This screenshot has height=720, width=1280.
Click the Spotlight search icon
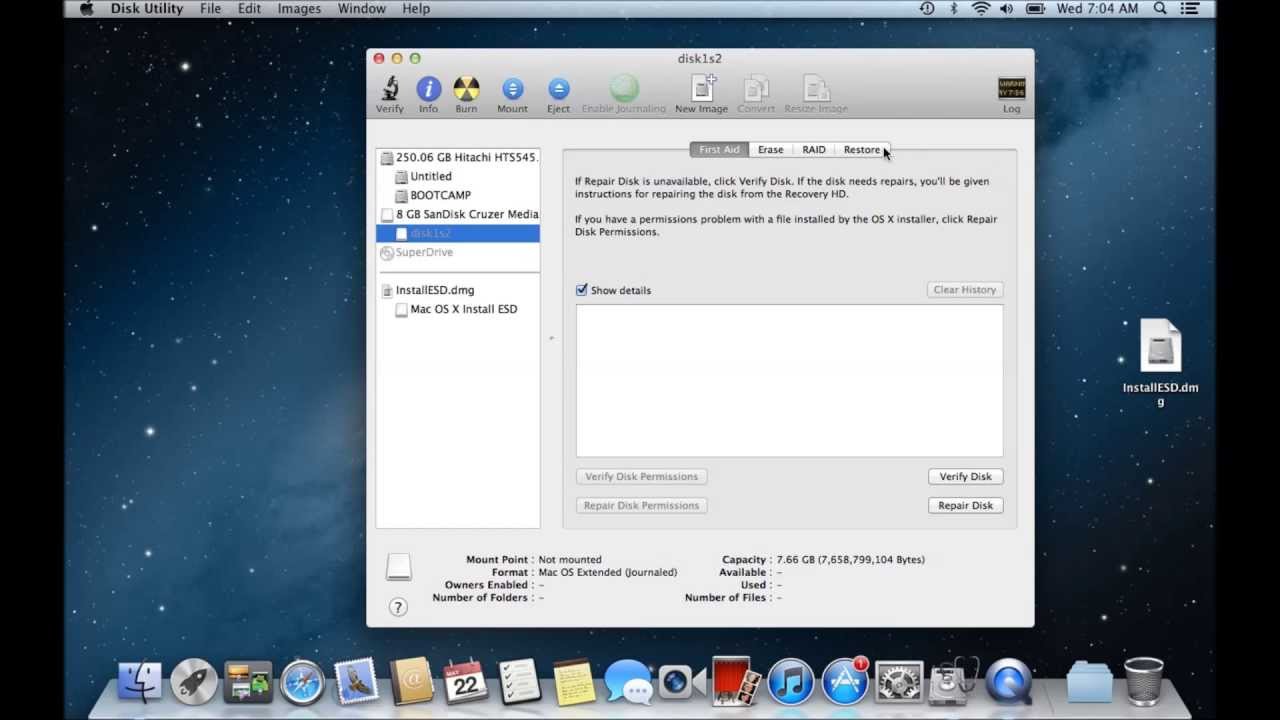click(x=1160, y=8)
